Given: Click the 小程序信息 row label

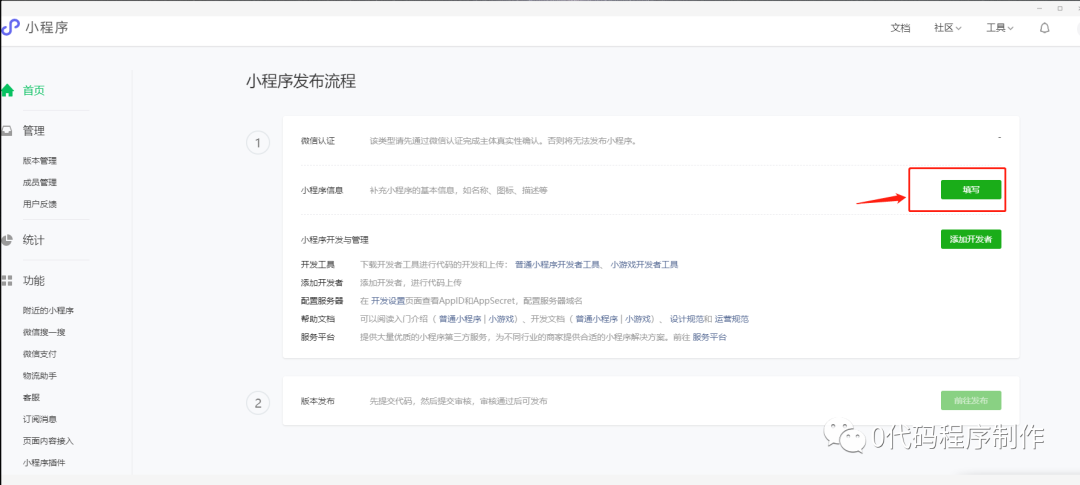Looking at the screenshot, I should [322, 190].
